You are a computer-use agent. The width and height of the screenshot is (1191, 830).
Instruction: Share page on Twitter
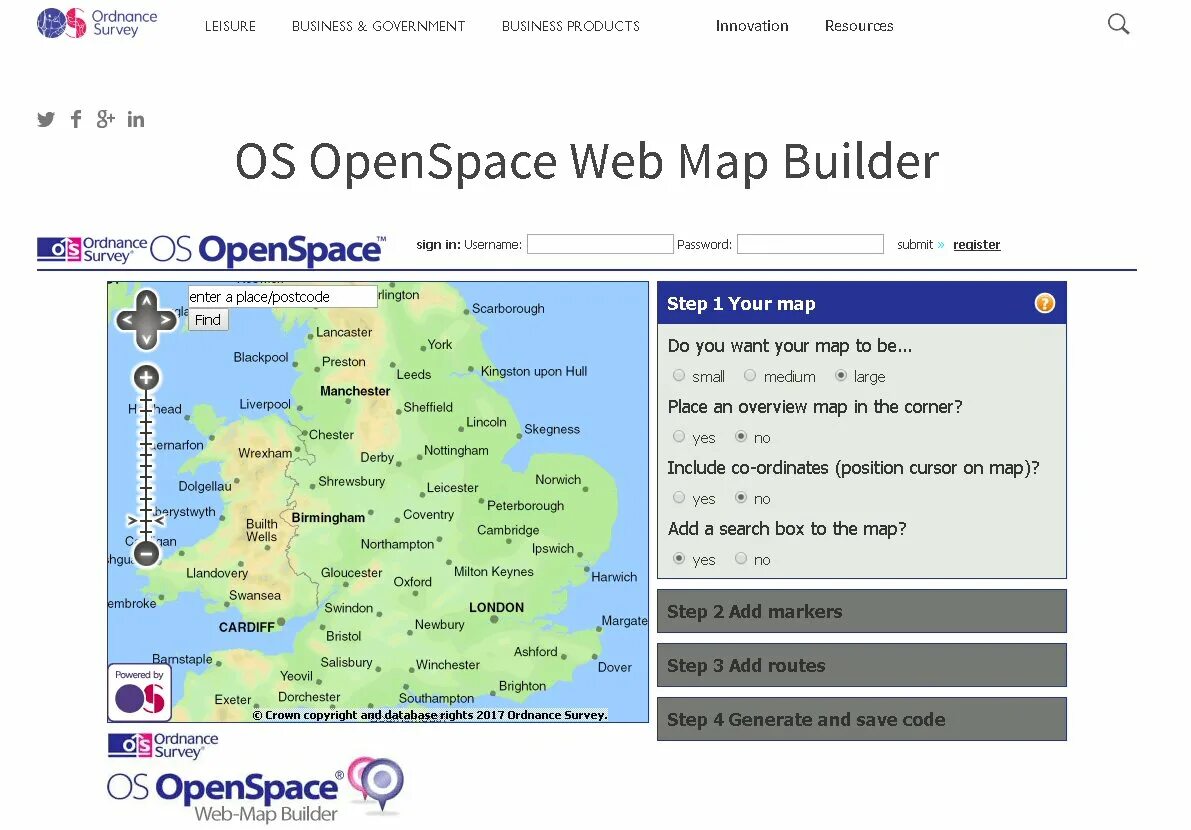(46, 119)
